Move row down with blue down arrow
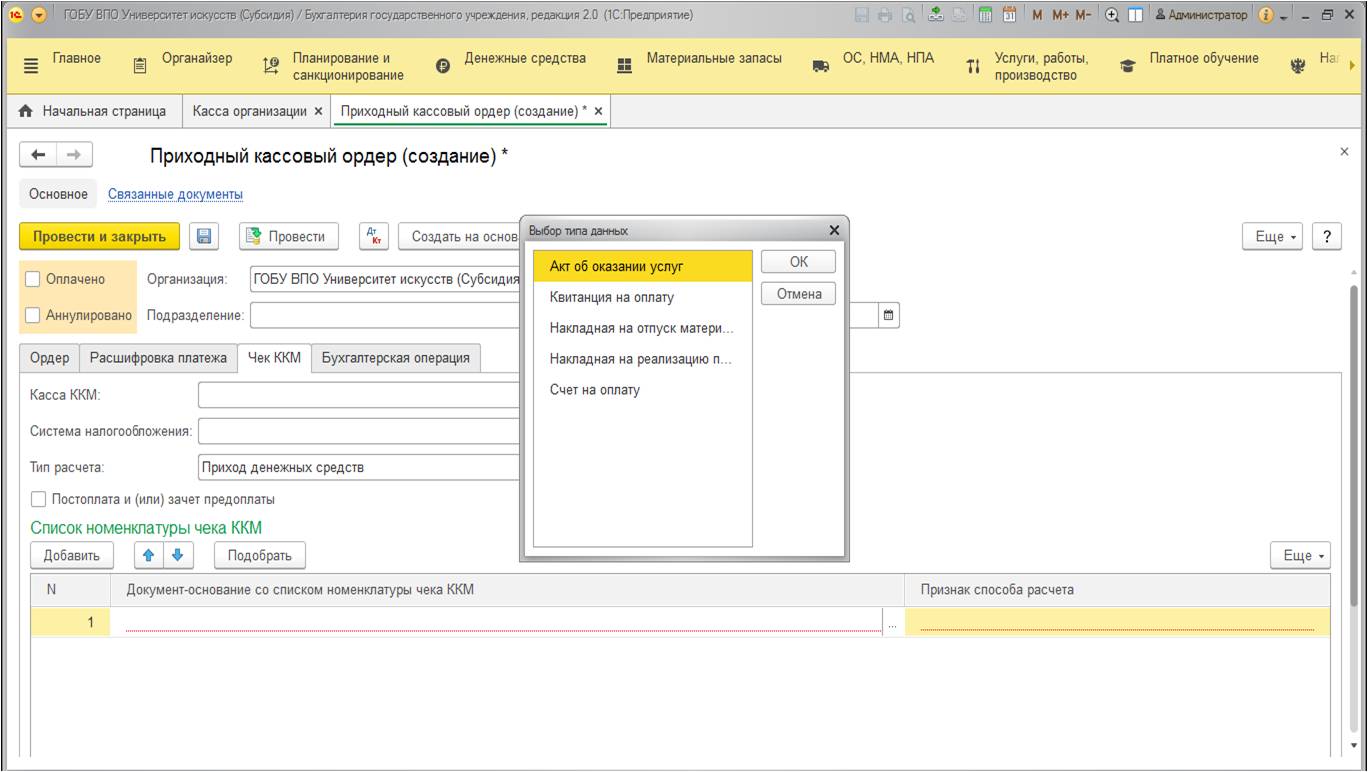The image size is (1368, 772). tap(177, 555)
